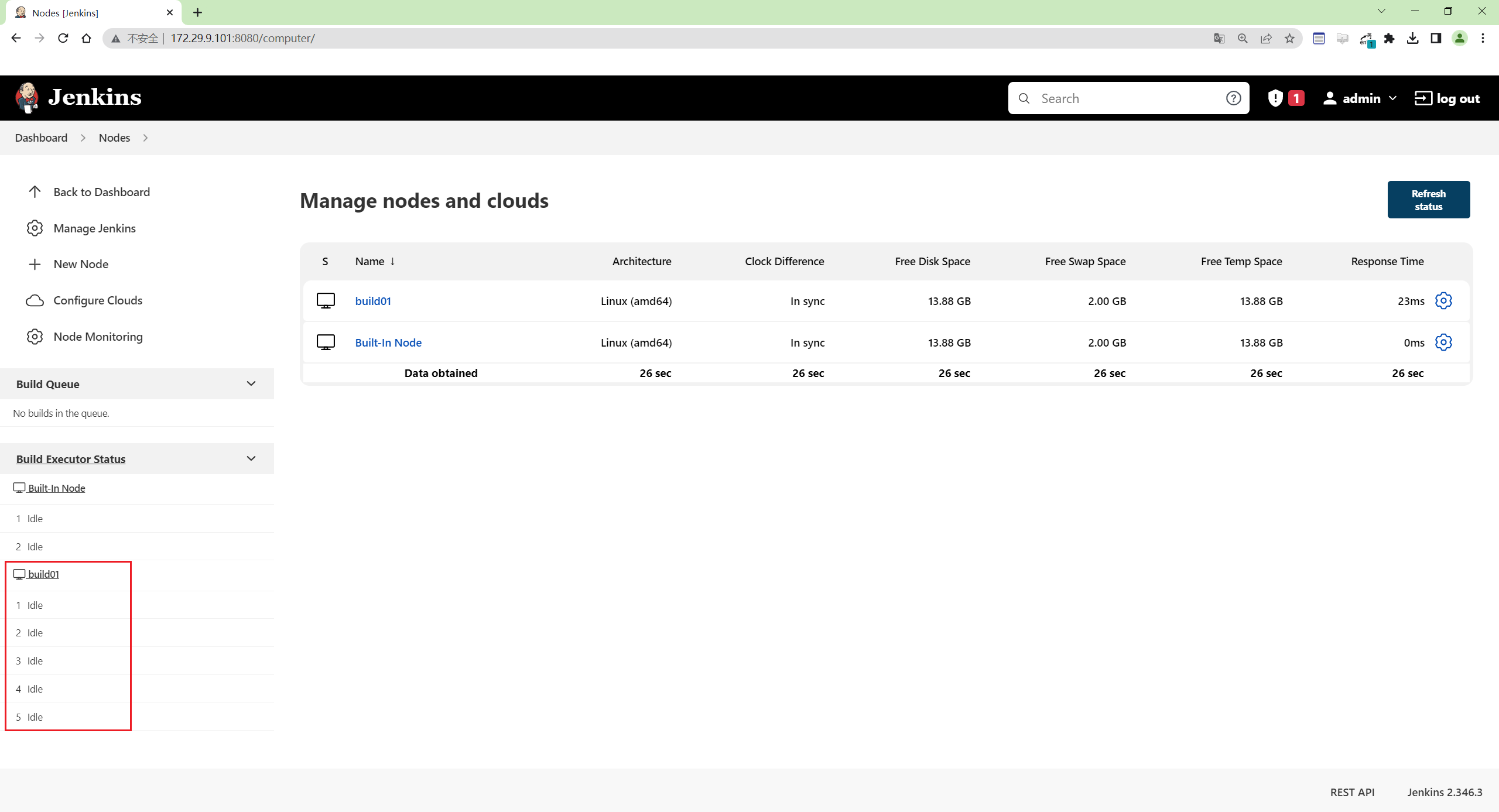The image size is (1499, 812).
Task: Click Jenkins 2.346.3 version link
Action: [x=1445, y=792]
